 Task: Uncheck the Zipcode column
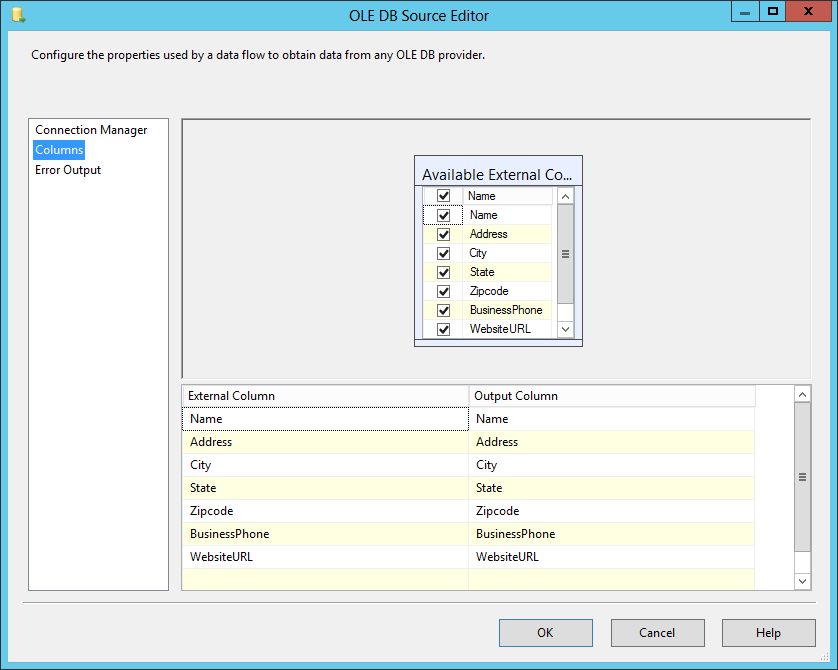(442, 290)
